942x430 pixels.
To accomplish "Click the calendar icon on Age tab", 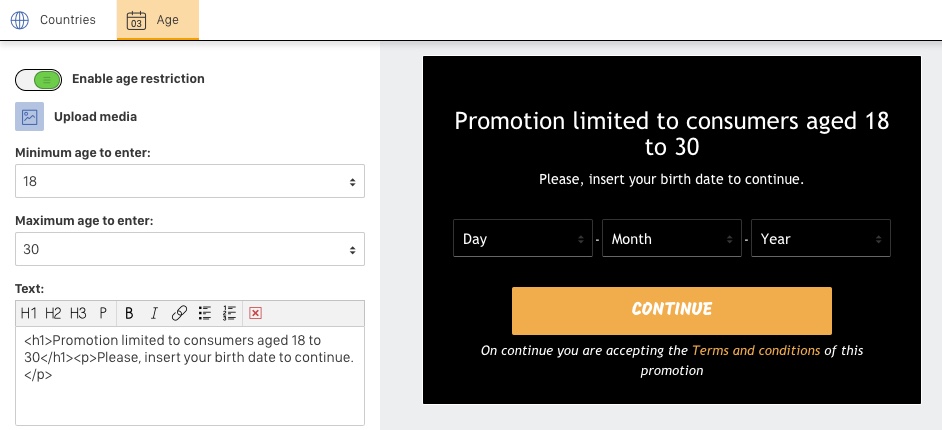I will coord(136,20).
